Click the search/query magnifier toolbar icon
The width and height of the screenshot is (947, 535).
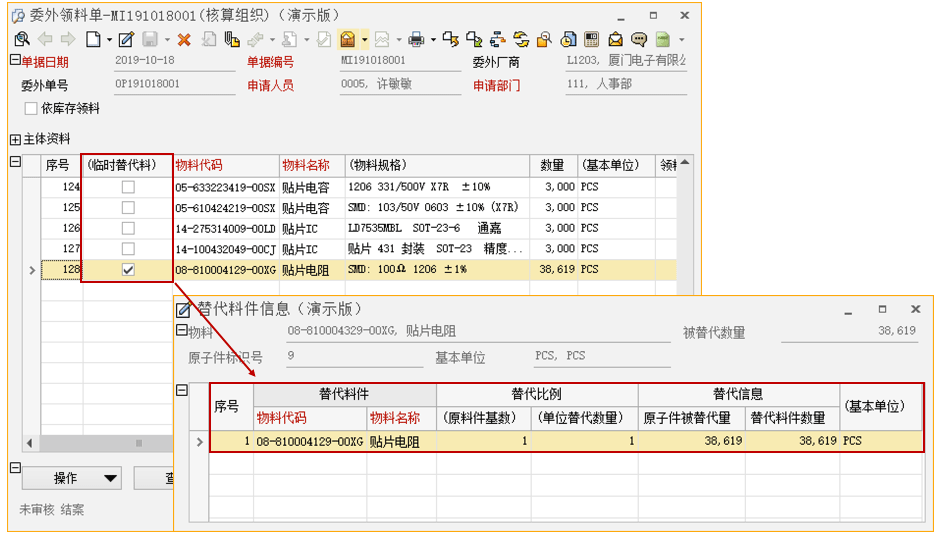point(22,40)
